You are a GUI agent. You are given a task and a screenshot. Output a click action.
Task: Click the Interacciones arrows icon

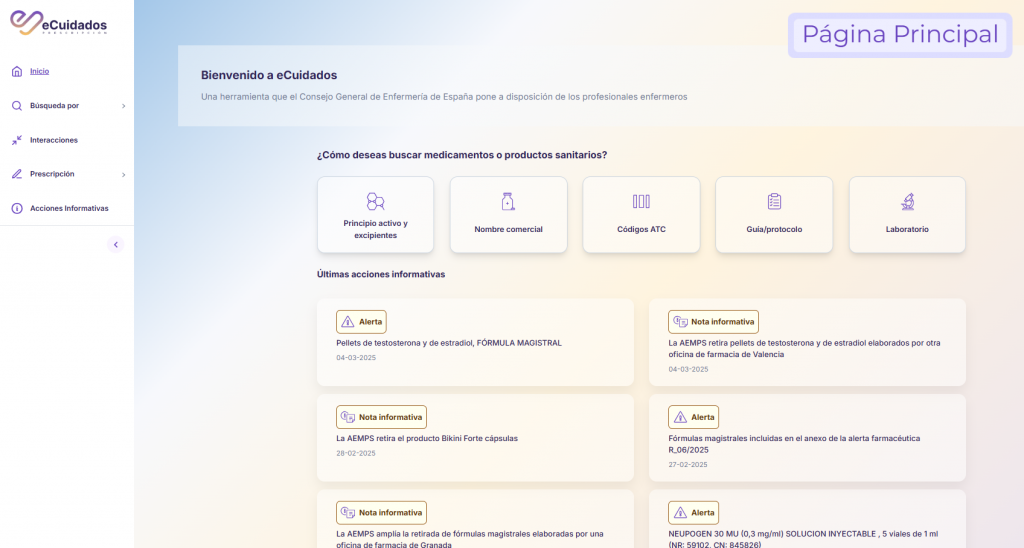(x=17, y=140)
